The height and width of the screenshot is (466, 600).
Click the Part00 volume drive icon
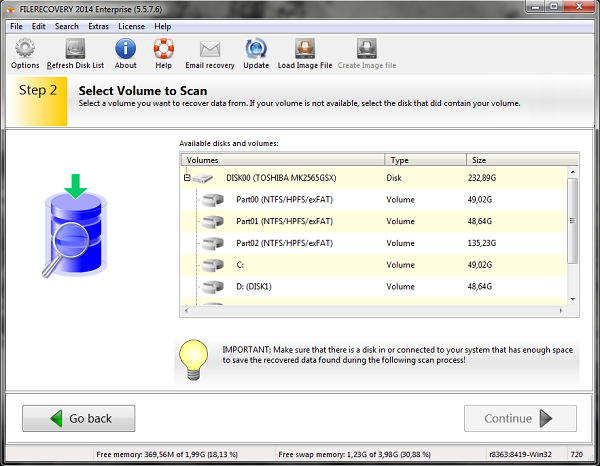point(213,200)
